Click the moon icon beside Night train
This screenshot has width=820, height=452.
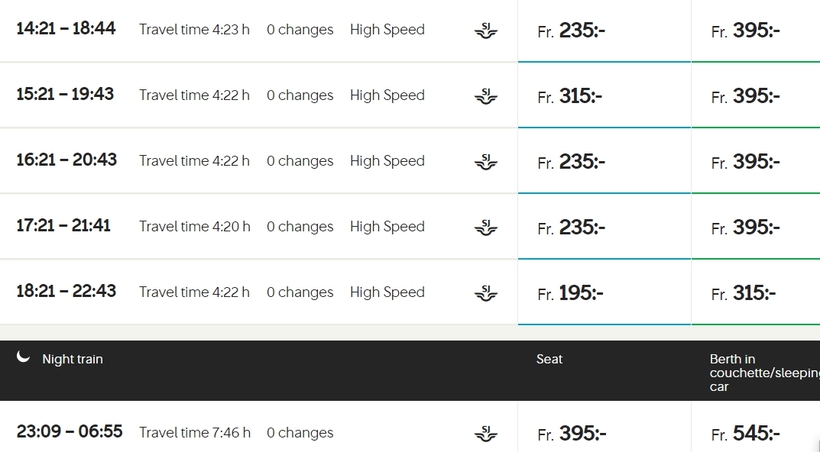click(x=23, y=357)
